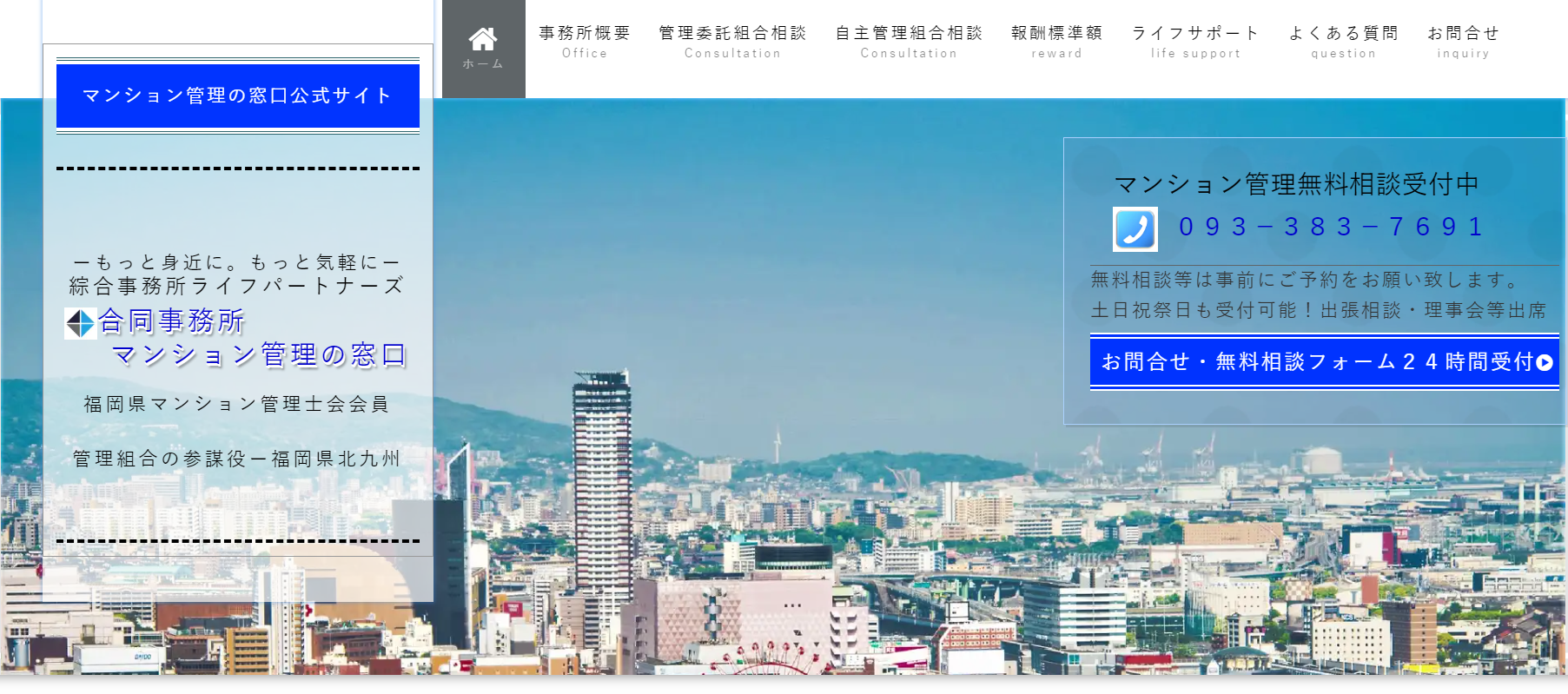Open the 報酬標準額 reward menu
Image resolution: width=1568 pixels, height=694 pixels.
[1057, 42]
